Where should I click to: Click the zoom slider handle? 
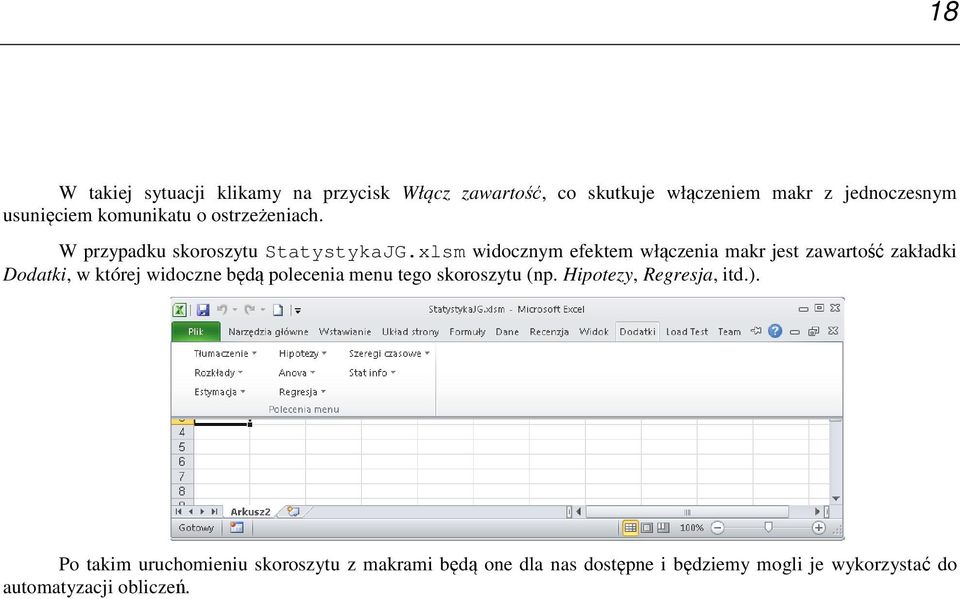pos(768,527)
